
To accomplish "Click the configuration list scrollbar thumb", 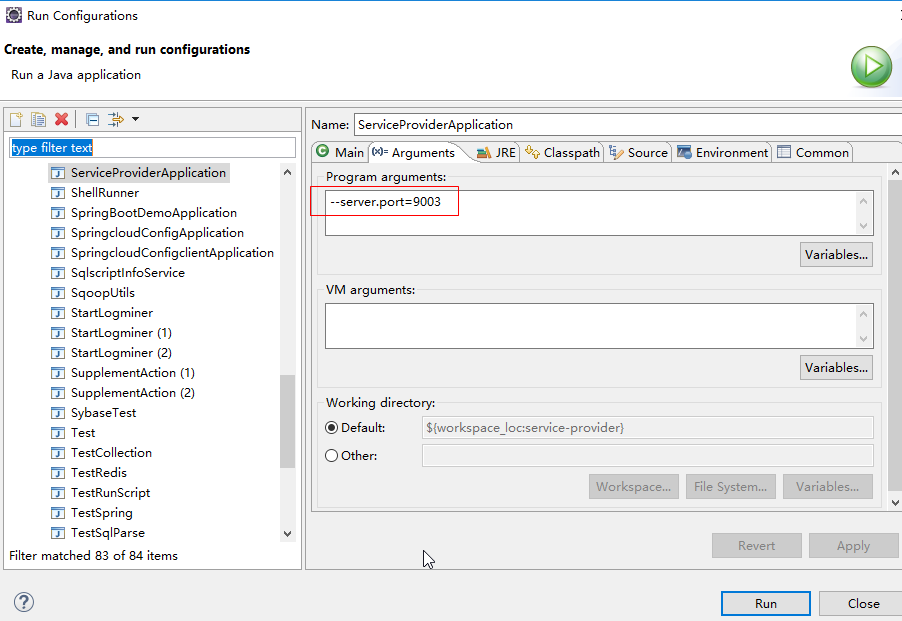I will (x=288, y=421).
